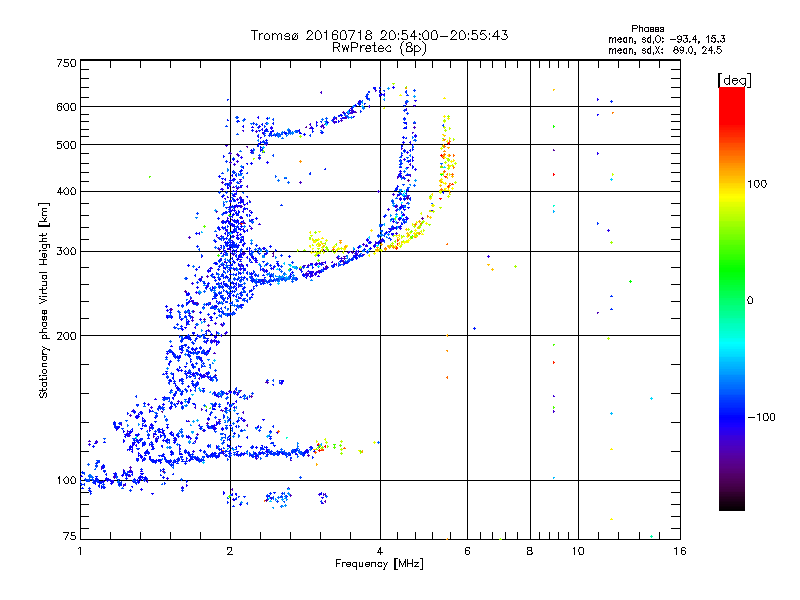The width and height of the screenshot is (800, 600).
Task: Click the x-axis tick '10'
Action: pyautogui.click(x=578, y=551)
